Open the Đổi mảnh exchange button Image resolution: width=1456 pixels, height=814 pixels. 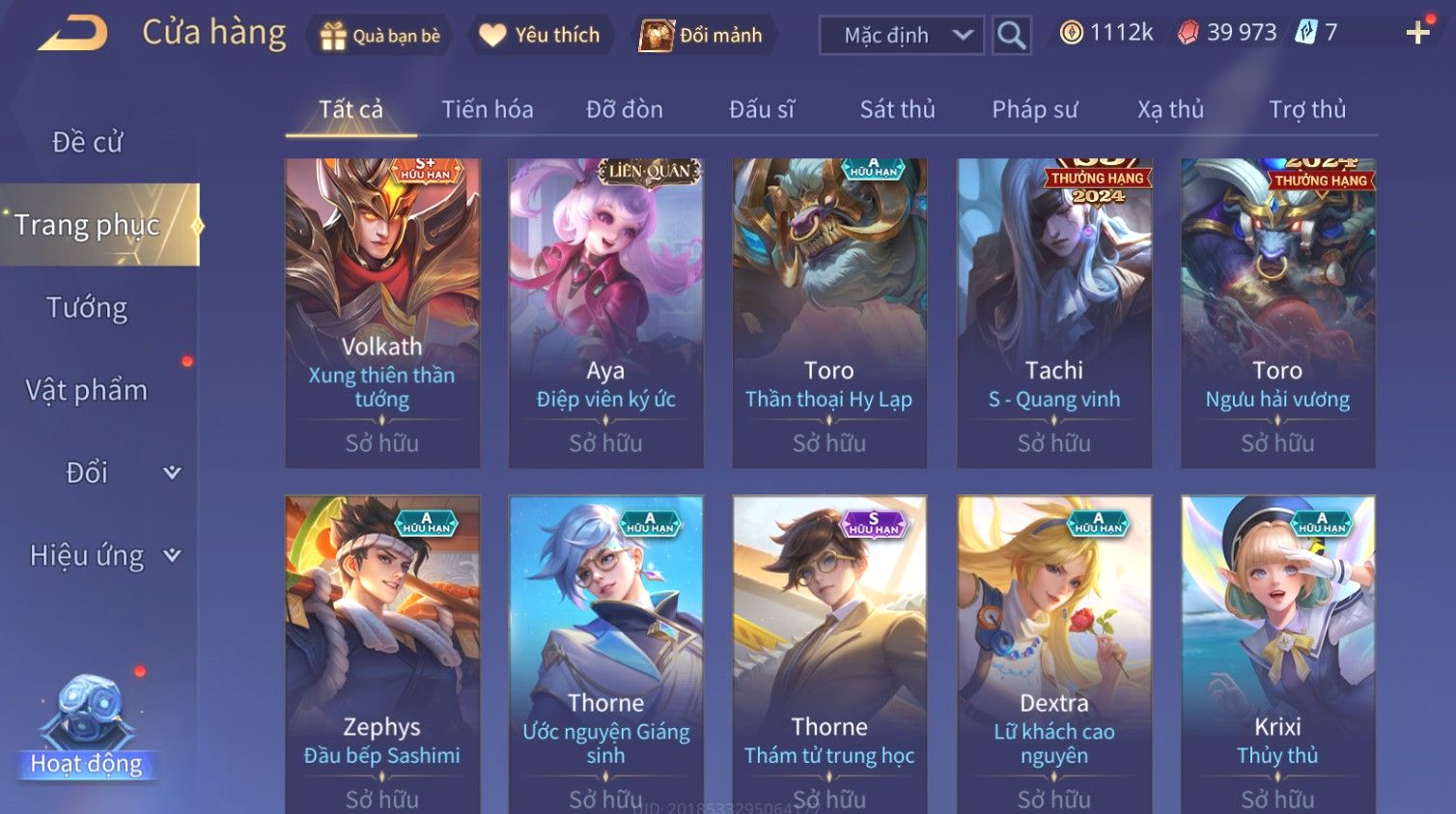click(x=703, y=36)
